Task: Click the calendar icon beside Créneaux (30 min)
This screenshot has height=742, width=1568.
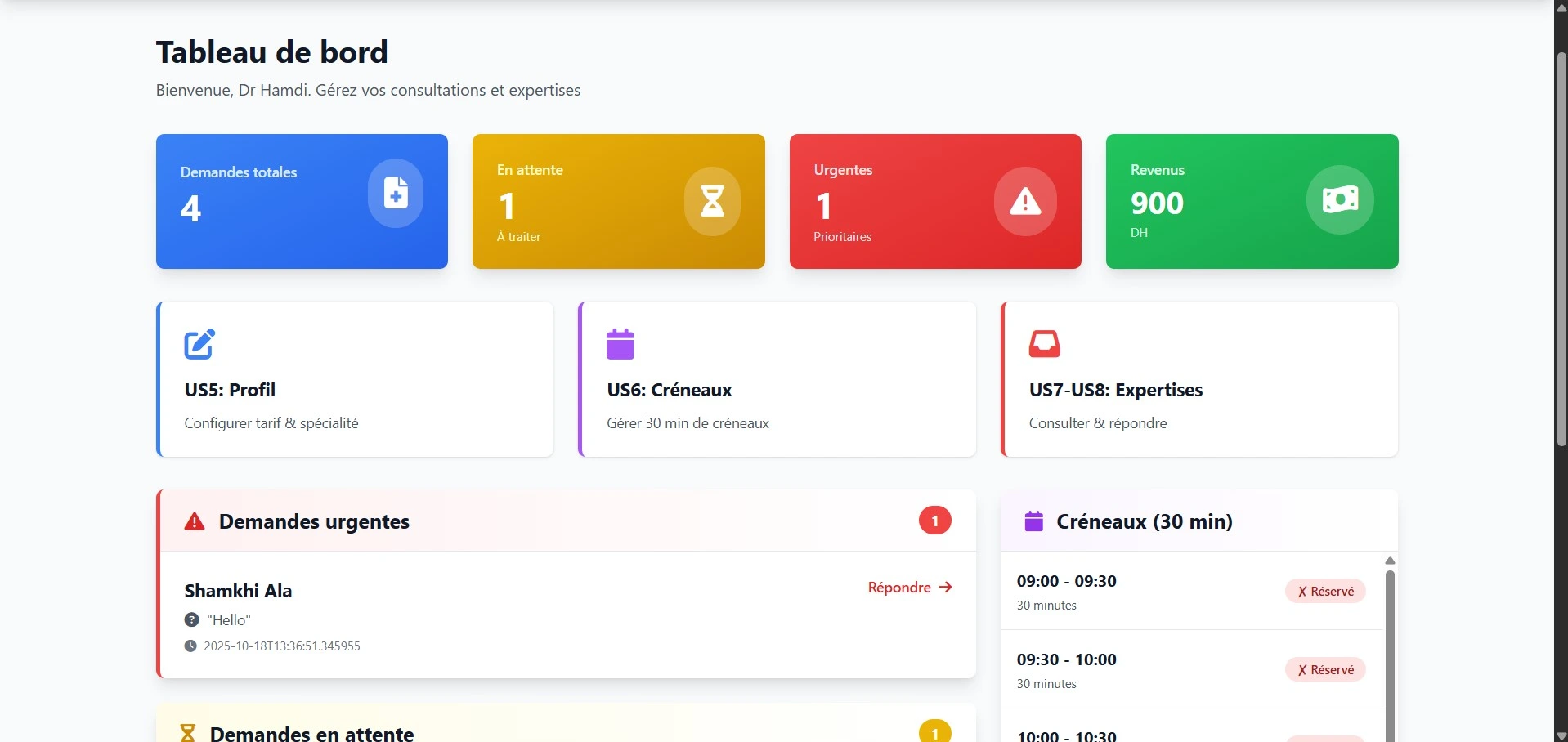Action: pyautogui.click(x=1034, y=521)
